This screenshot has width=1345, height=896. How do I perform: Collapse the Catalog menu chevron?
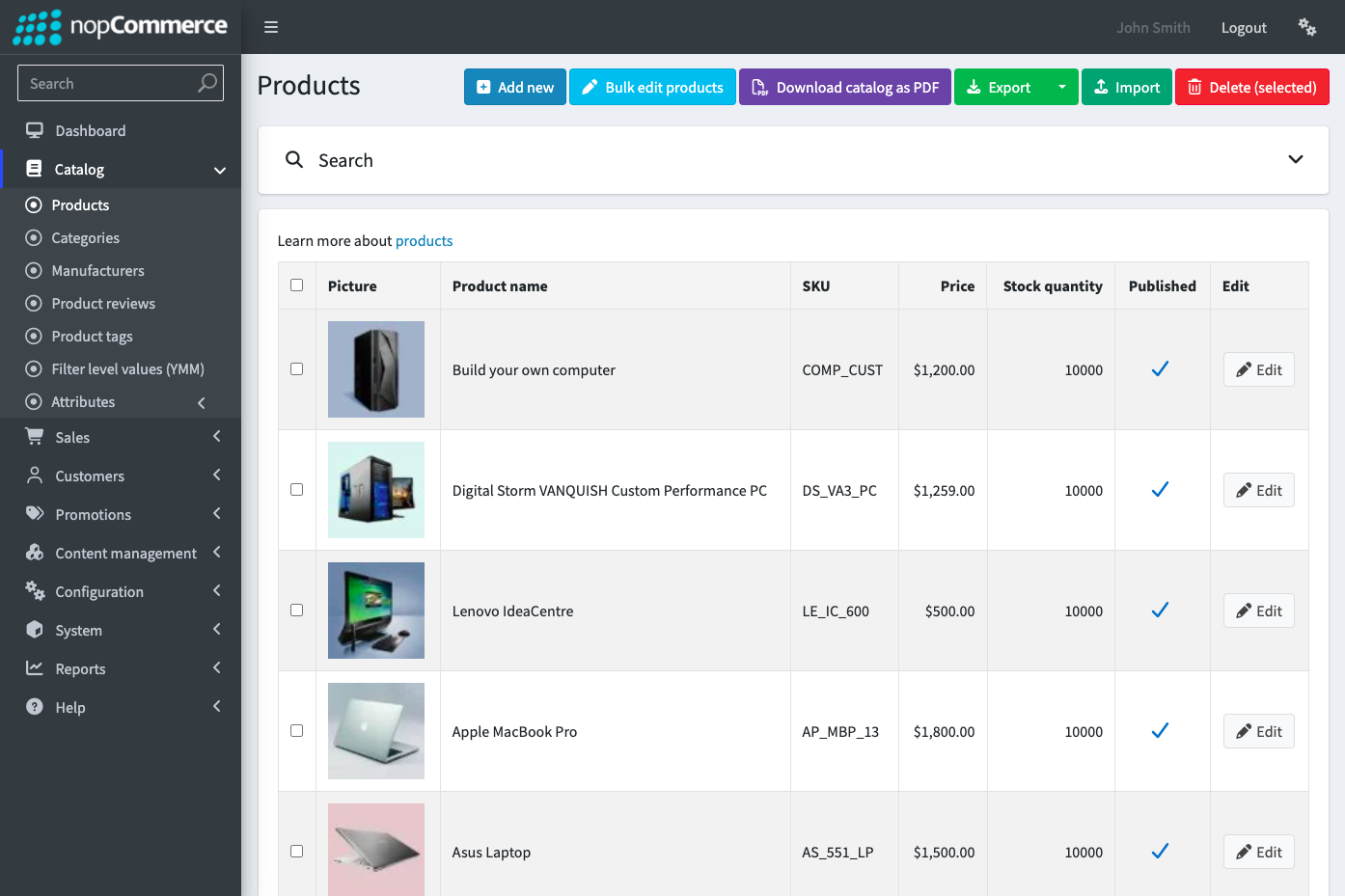click(x=220, y=170)
